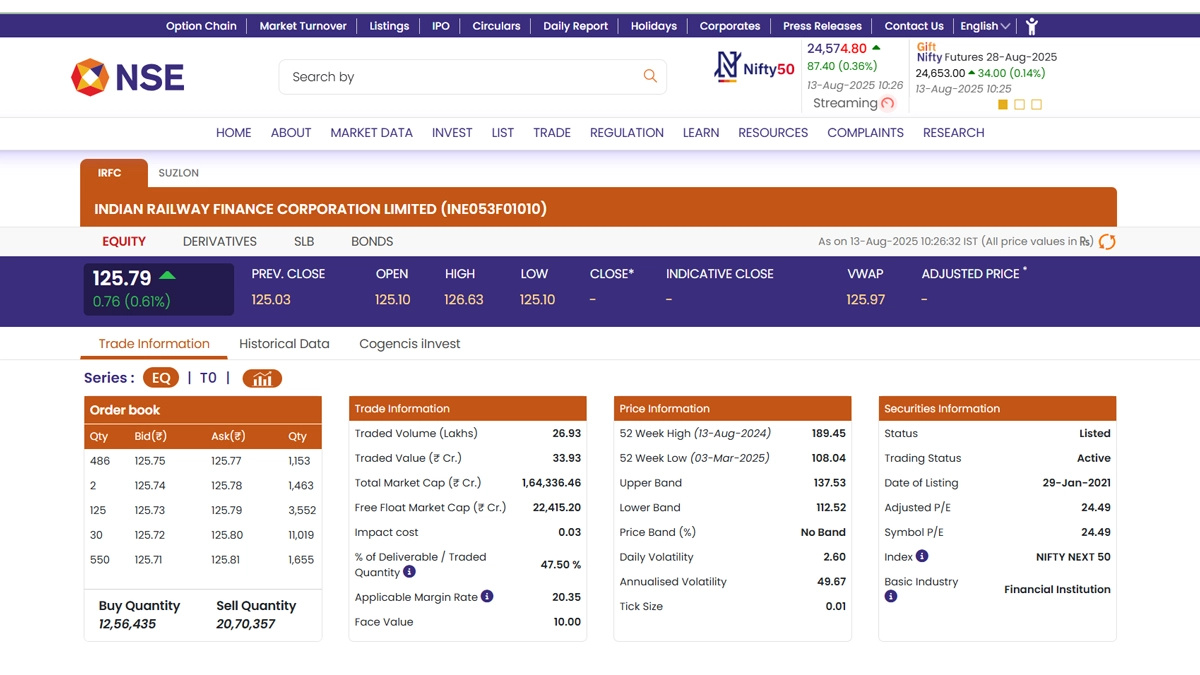Click the refresh icon beside price timestamp

1107,242
